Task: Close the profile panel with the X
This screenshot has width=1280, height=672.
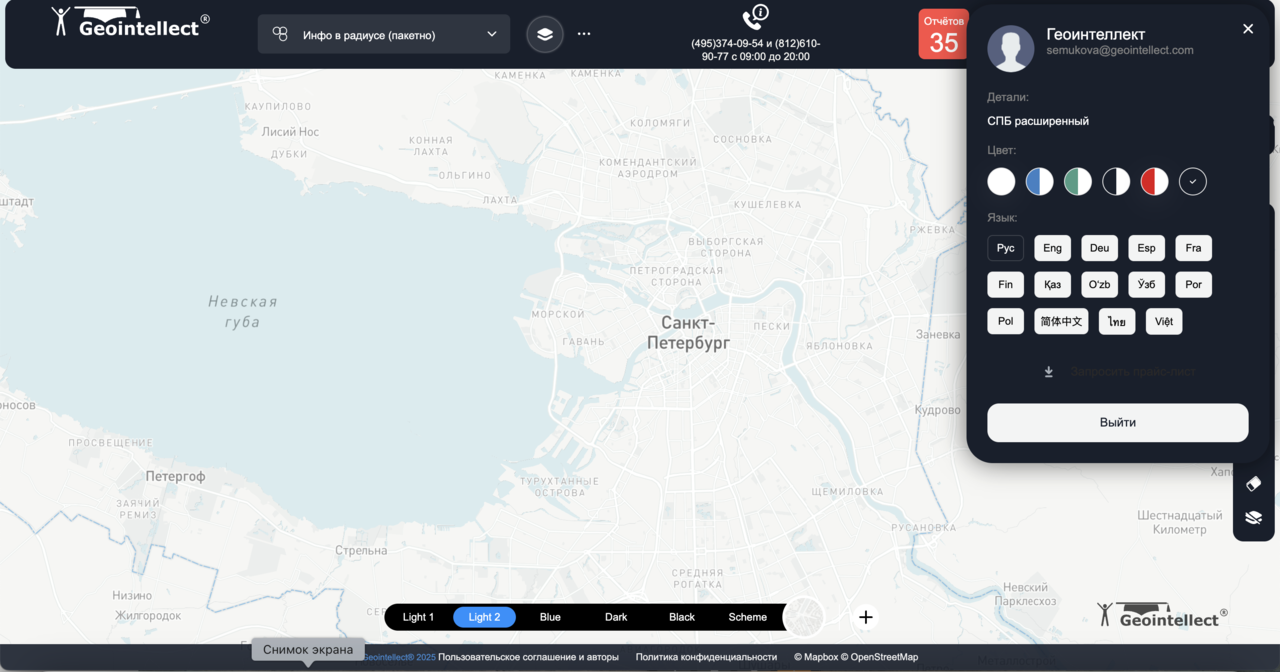Action: [x=1247, y=29]
